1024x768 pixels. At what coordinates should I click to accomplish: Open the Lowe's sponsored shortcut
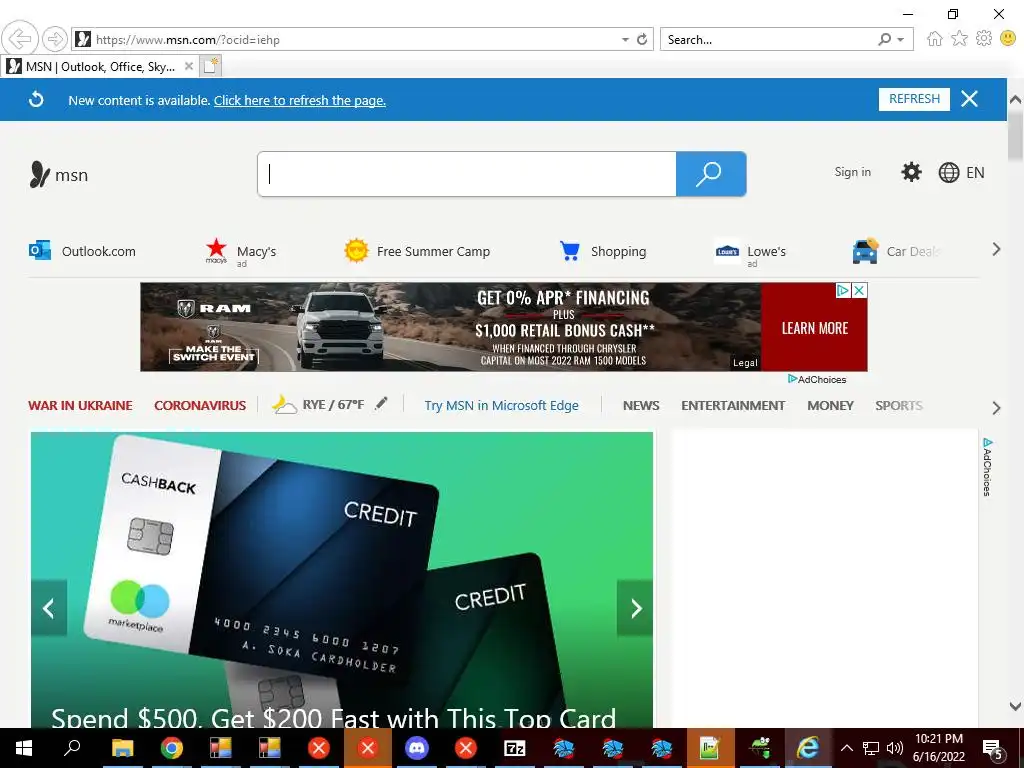(750, 252)
